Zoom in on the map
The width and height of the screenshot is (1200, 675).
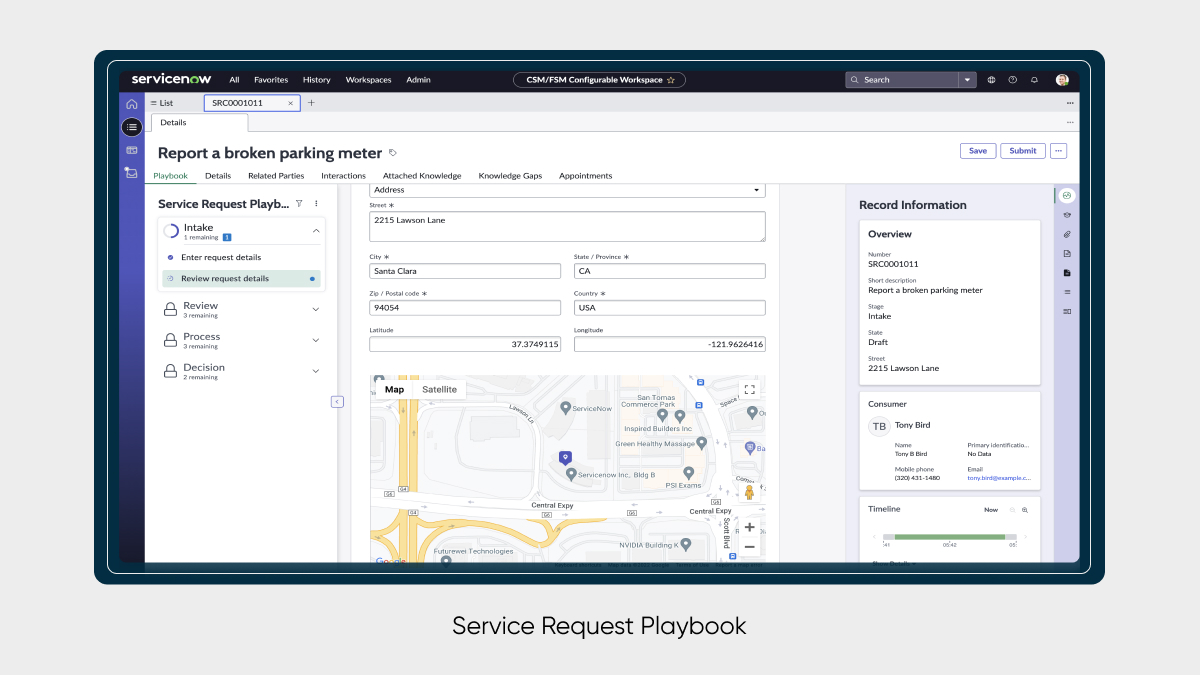pos(749,527)
